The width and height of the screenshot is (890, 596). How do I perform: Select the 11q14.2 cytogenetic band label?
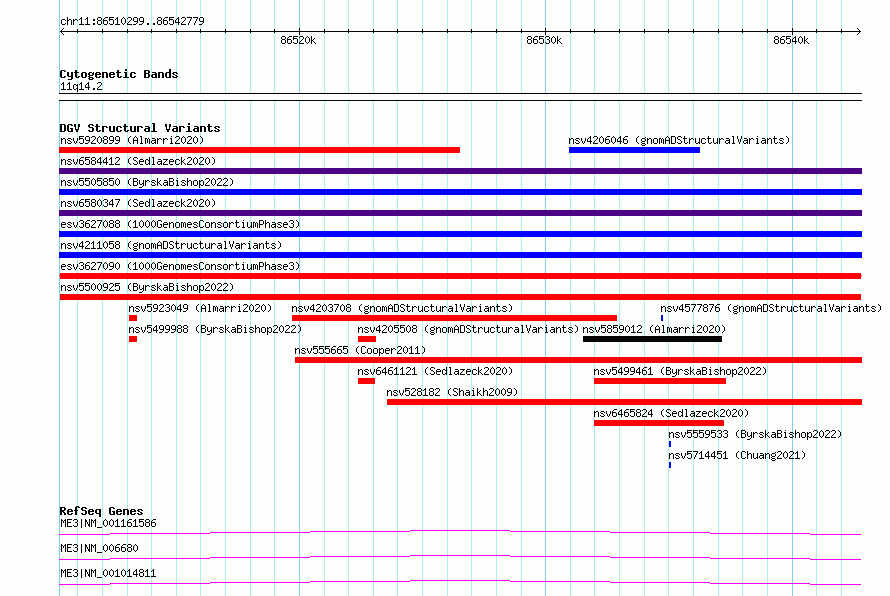pyautogui.click(x=81, y=86)
